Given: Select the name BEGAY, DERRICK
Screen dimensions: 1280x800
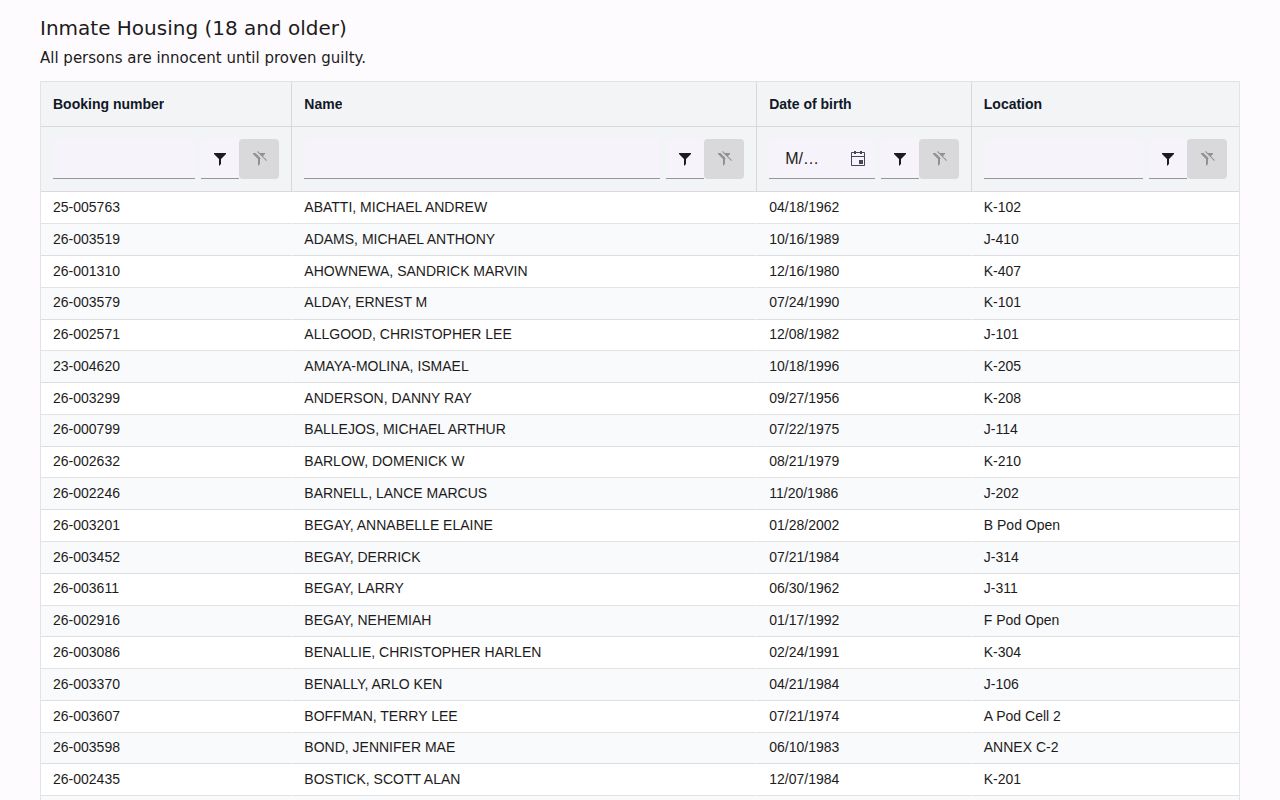Looking at the screenshot, I should click(x=362, y=557).
